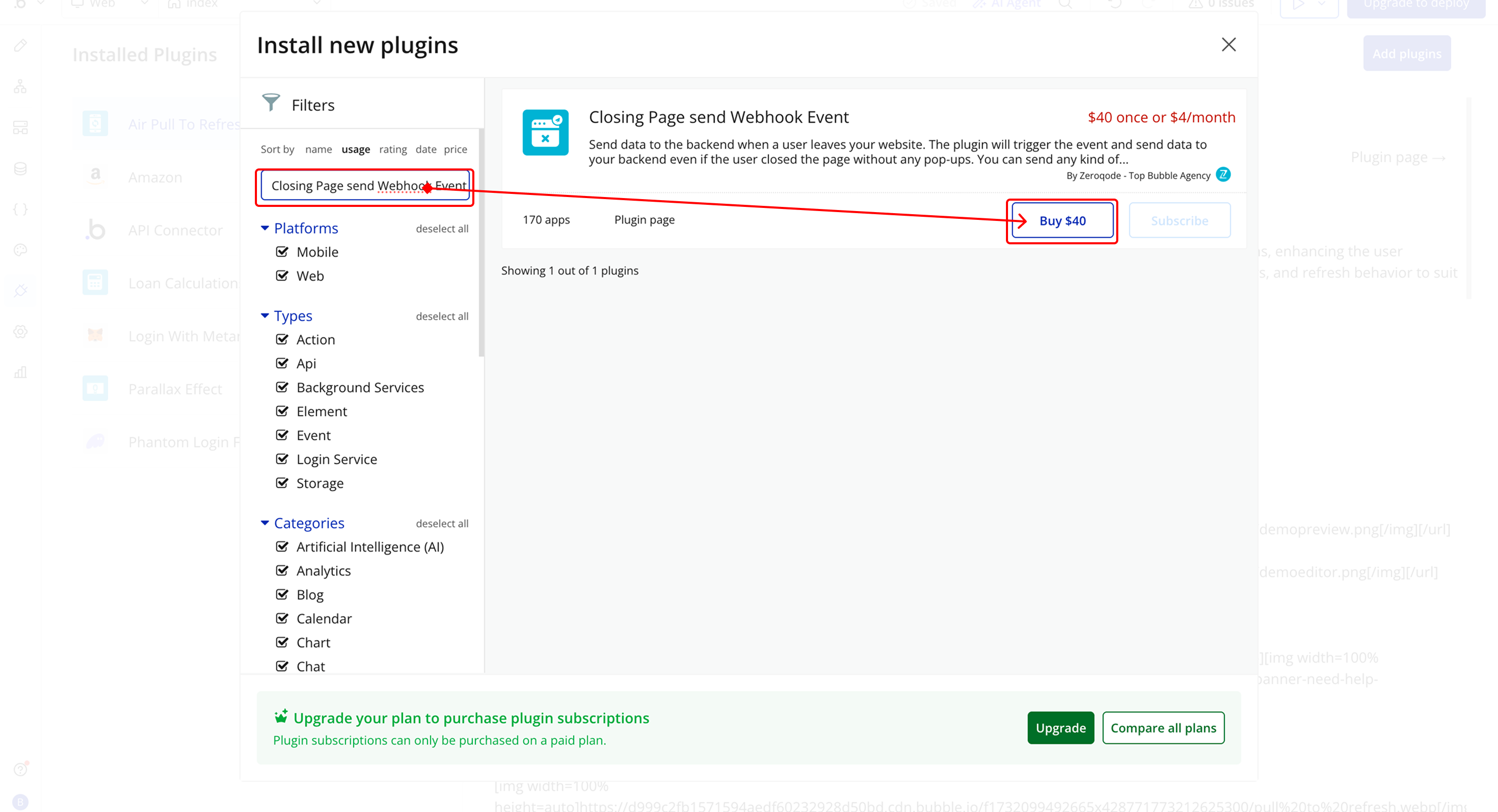The width and height of the screenshot is (1498, 812).
Task: Open the Logs chart icon in sidebar
Action: (x=20, y=373)
